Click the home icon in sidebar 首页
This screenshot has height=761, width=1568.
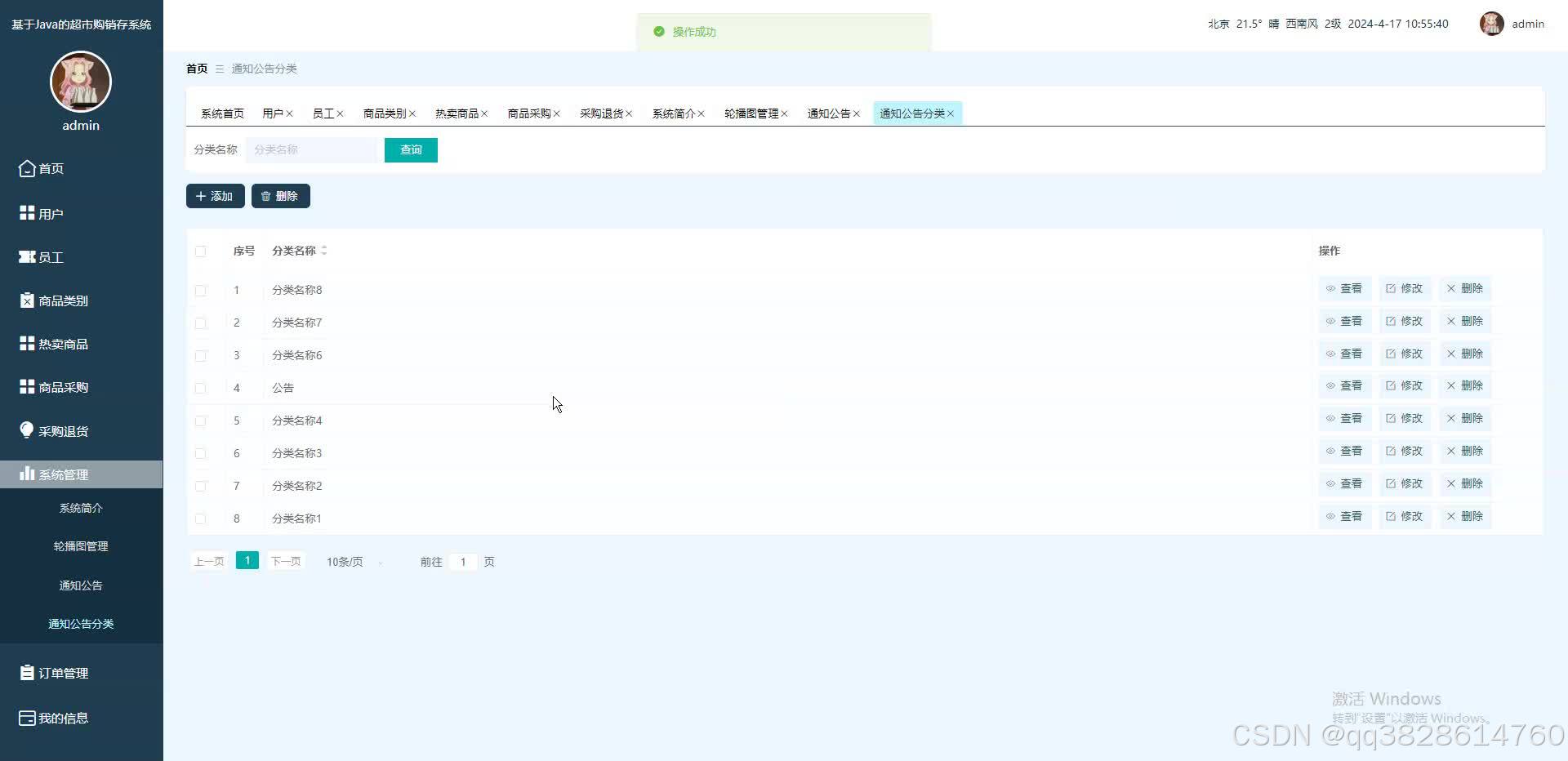pyautogui.click(x=27, y=168)
